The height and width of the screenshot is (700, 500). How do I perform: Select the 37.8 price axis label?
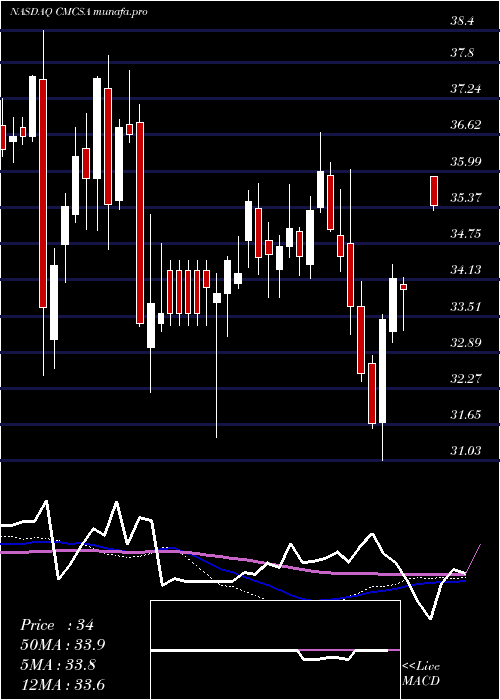(462, 53)
